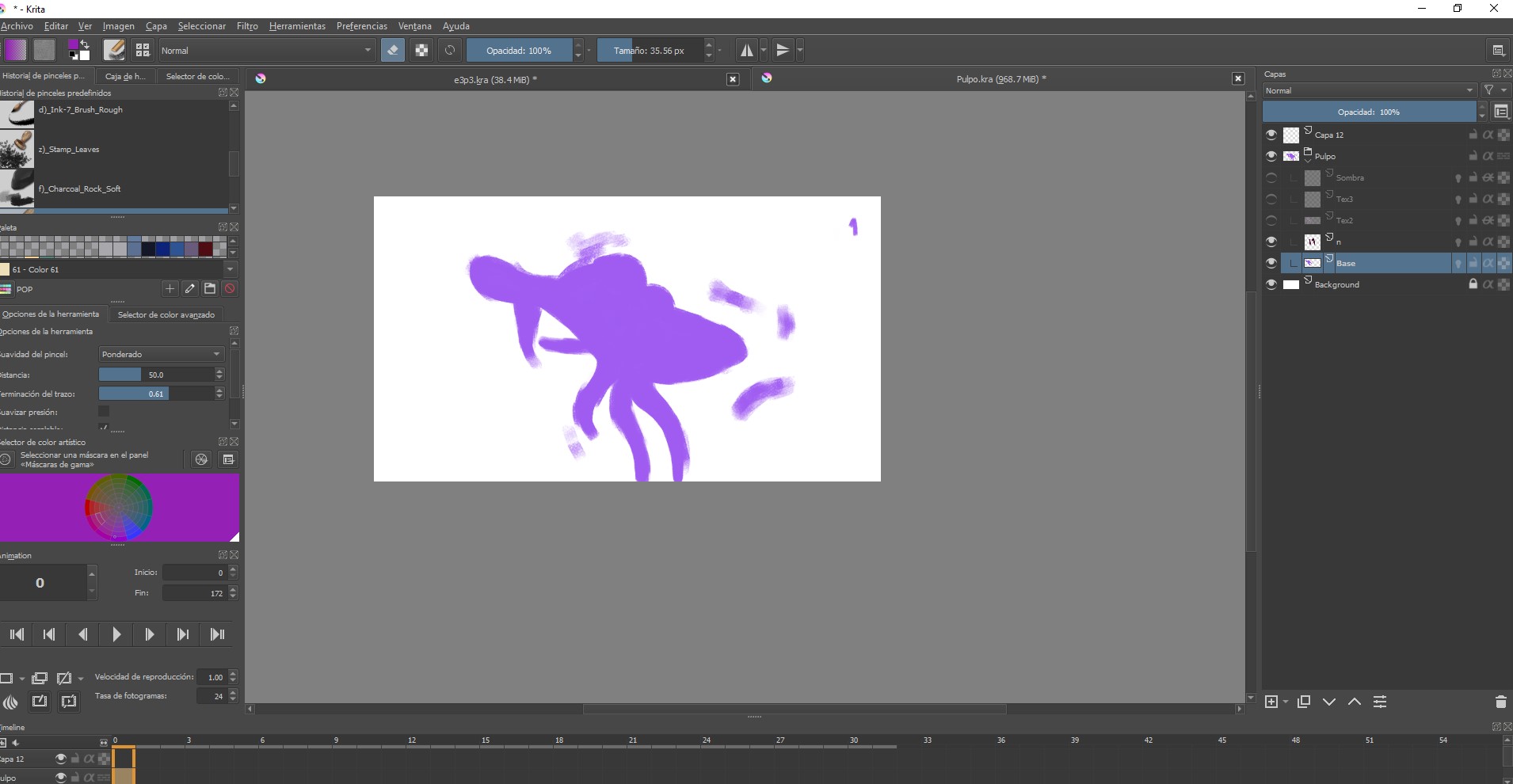
Task: Add a color to POP palette
Action: tap(170, 289)
